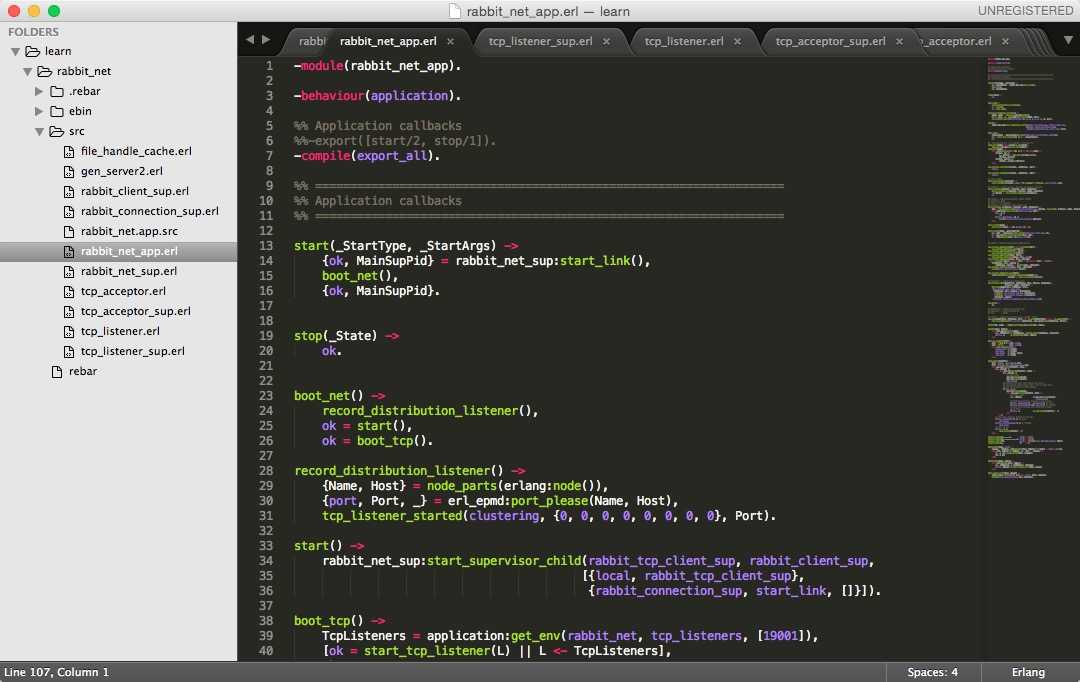The height and width of the screenshot is (682, 1080).
Task: Click the FOLDERS sidebar heading
Action: (33, 32)
